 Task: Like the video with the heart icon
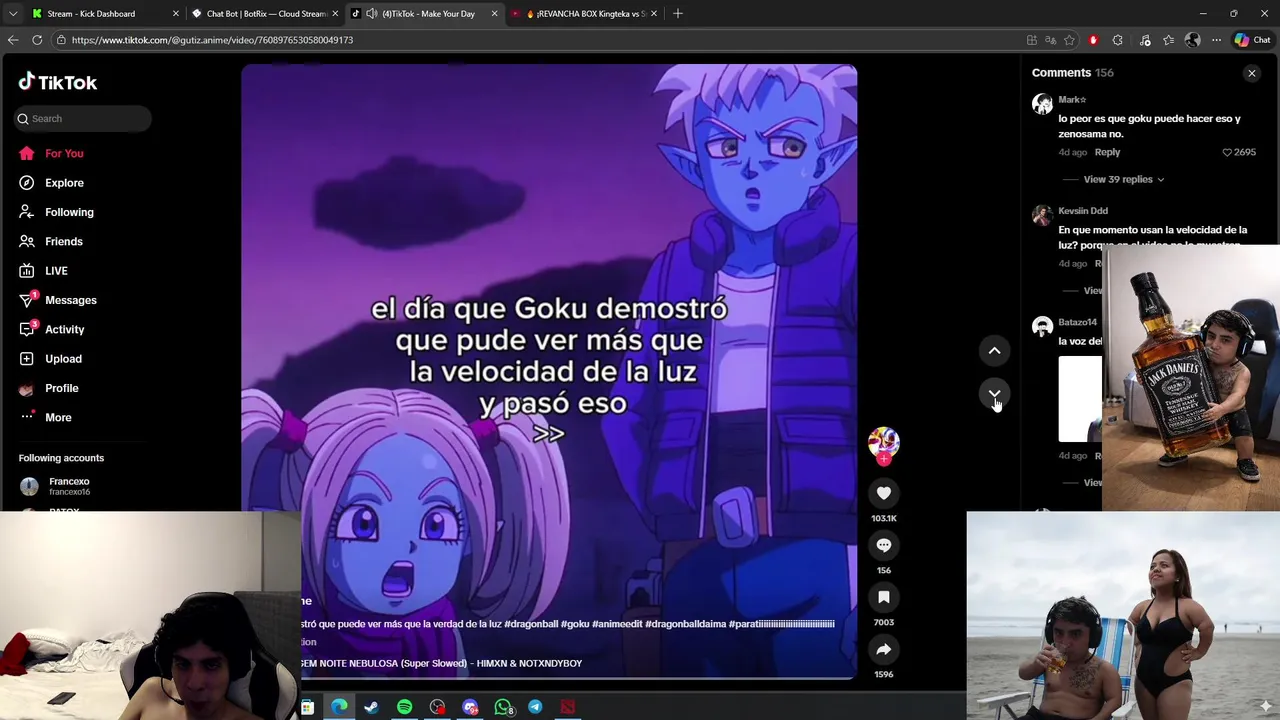tap(883, 493)
